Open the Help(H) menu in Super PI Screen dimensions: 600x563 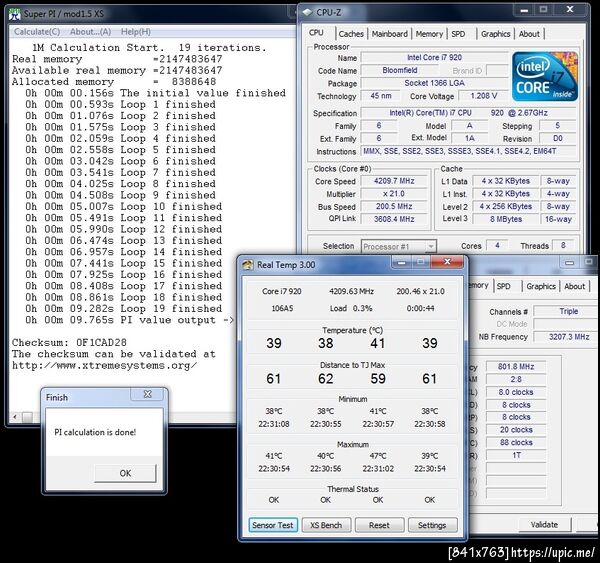click(x=136, y=32)
